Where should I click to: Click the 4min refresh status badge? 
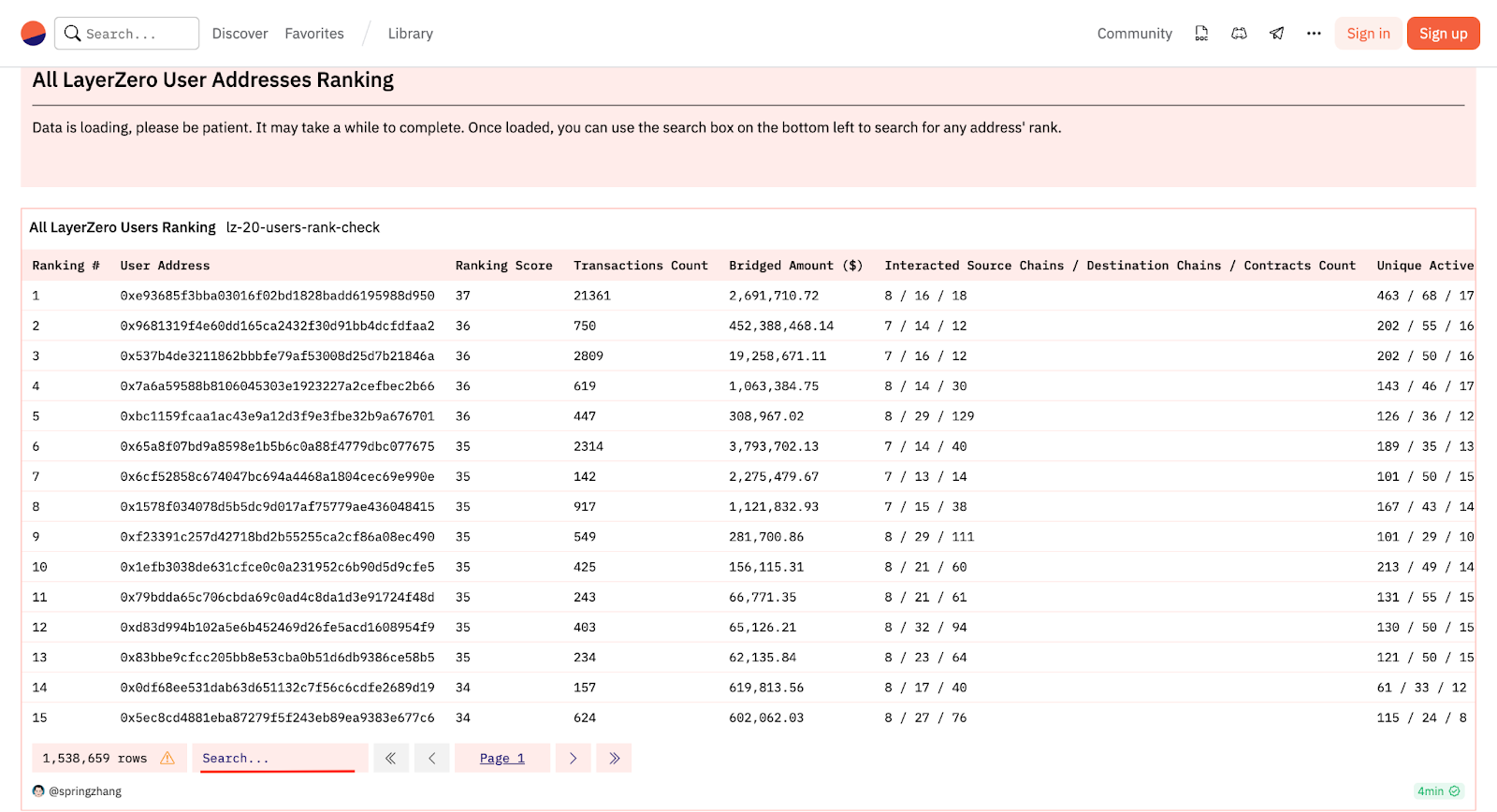pyautogui.click(x=1439, y=790)
